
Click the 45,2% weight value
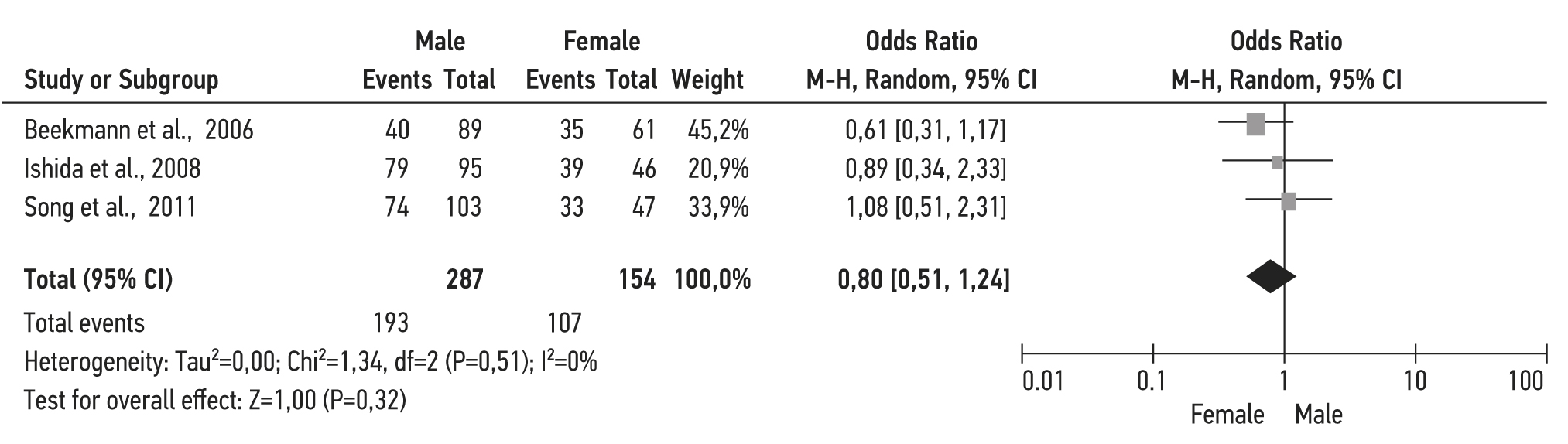[x=718, y=130]
